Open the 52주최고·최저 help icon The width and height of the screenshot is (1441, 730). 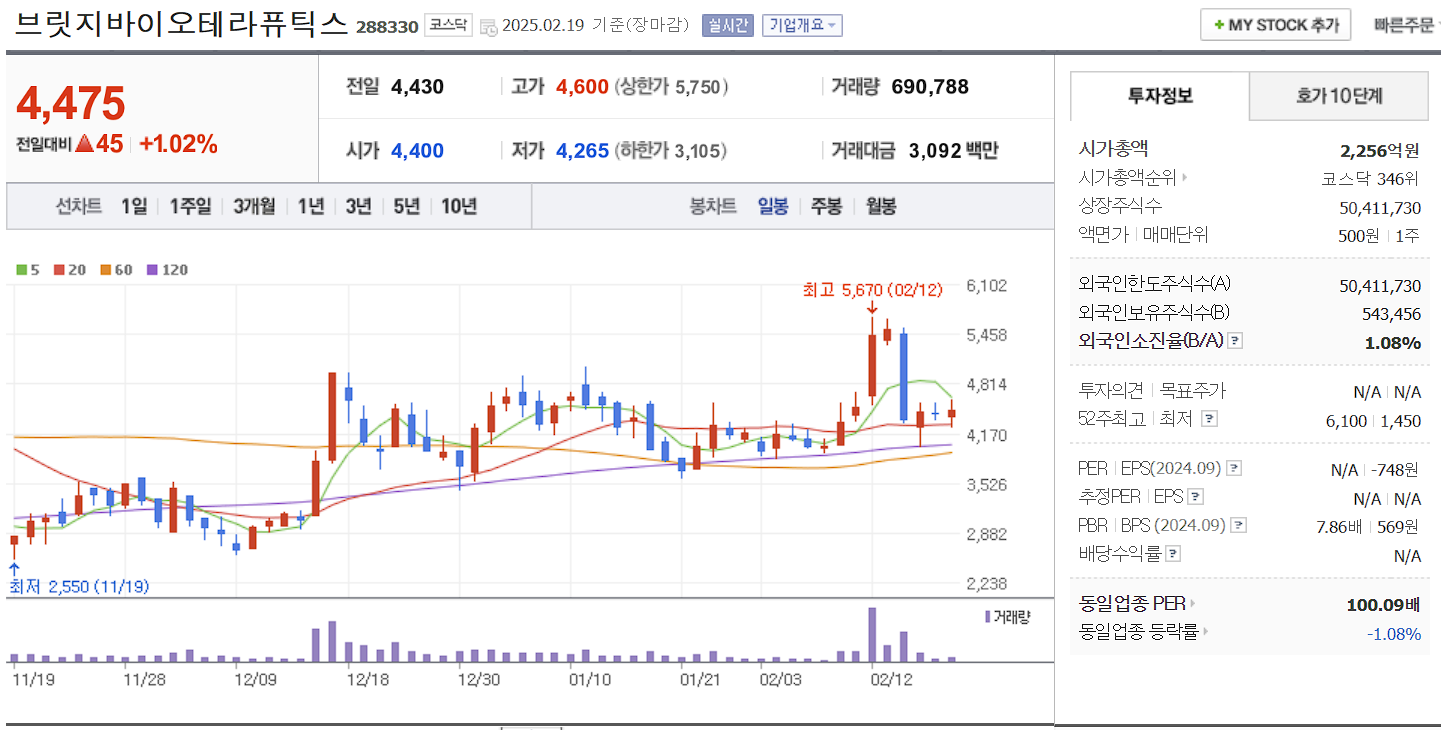click(1211, 419)
